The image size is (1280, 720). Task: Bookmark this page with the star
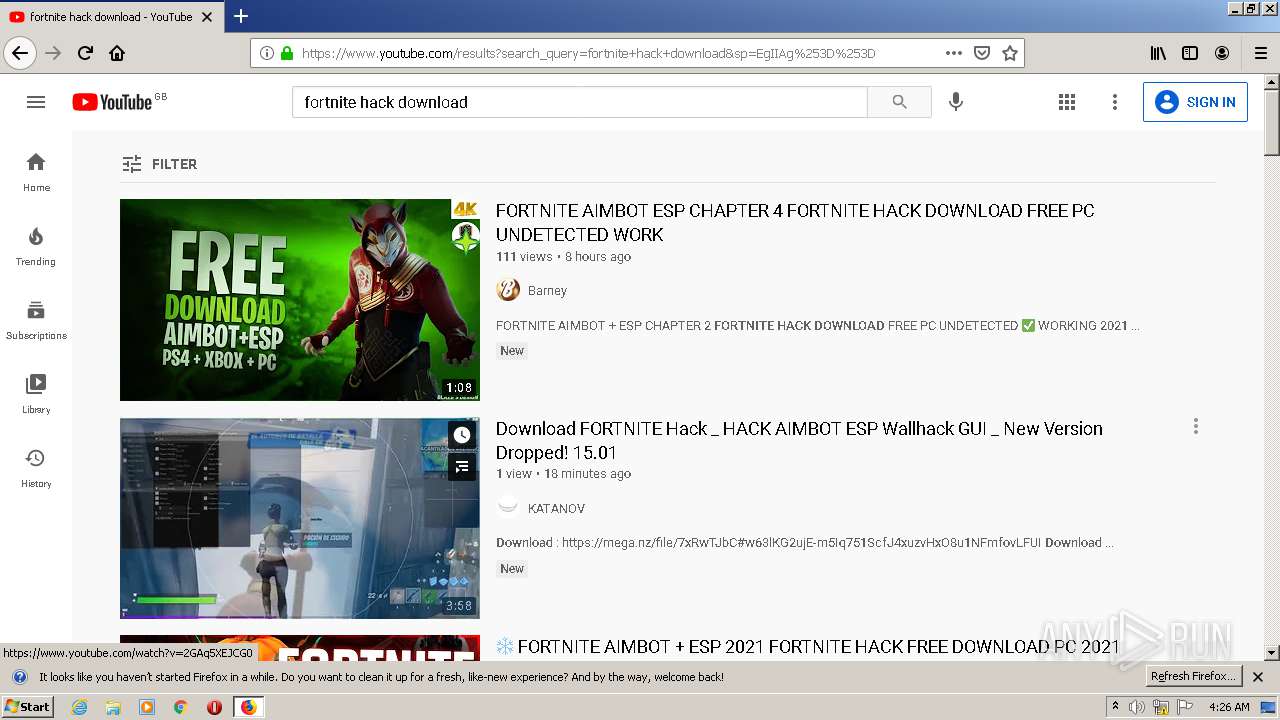(x=1010, y=53)
